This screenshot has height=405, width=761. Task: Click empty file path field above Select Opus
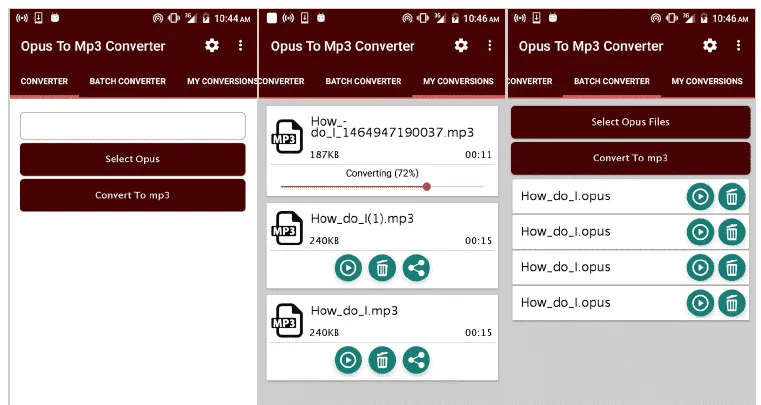[132, 126]
